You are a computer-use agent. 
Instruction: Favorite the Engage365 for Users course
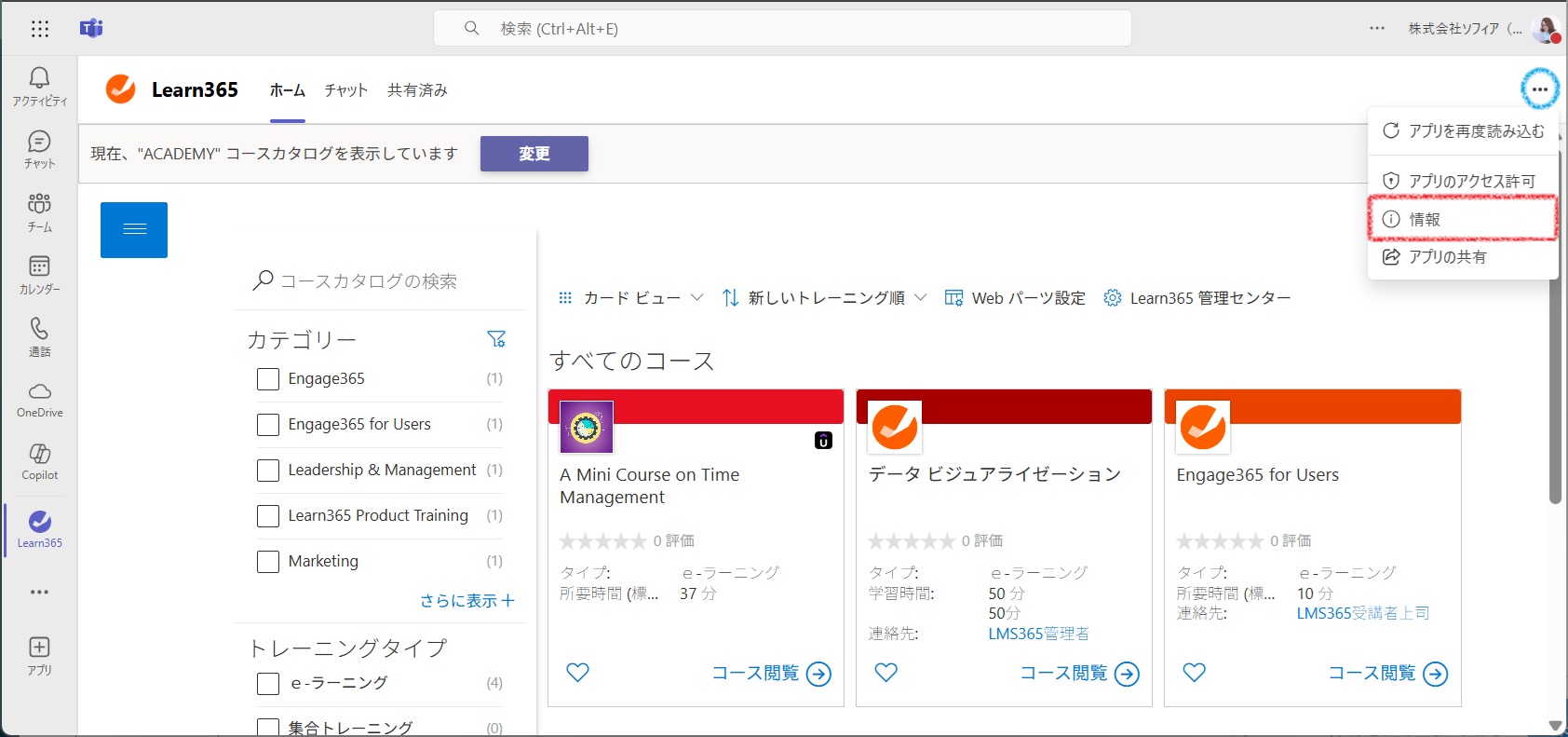[1194, 672]
